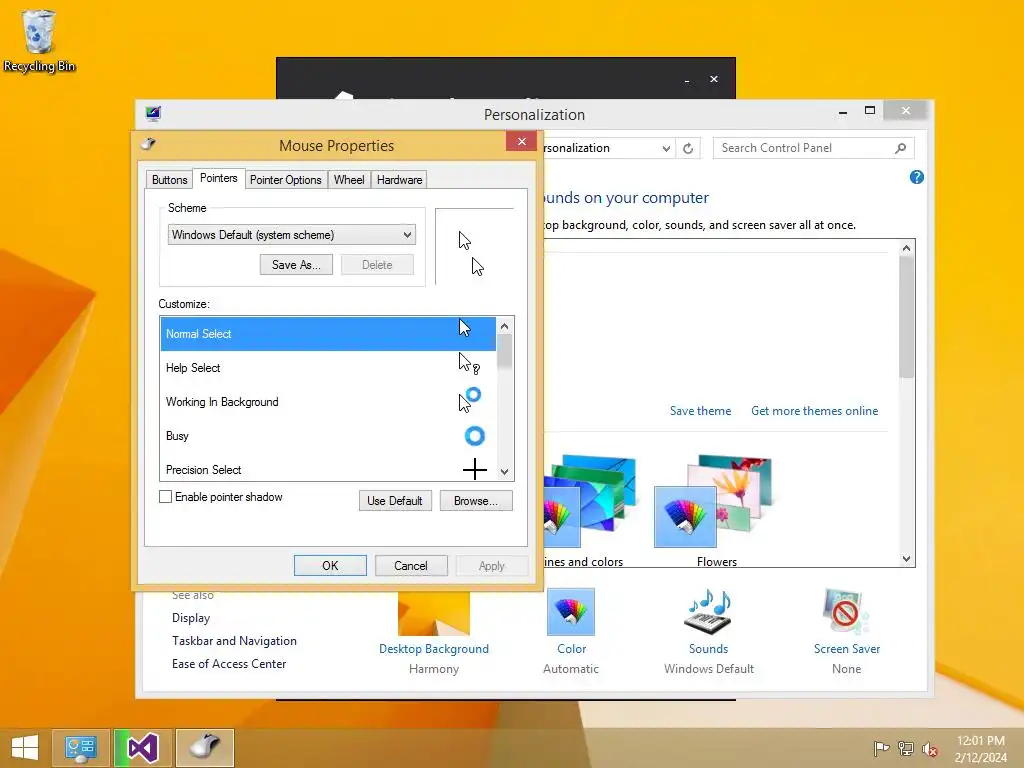Click the Personalization window title icon

click(x=153, y=114)
